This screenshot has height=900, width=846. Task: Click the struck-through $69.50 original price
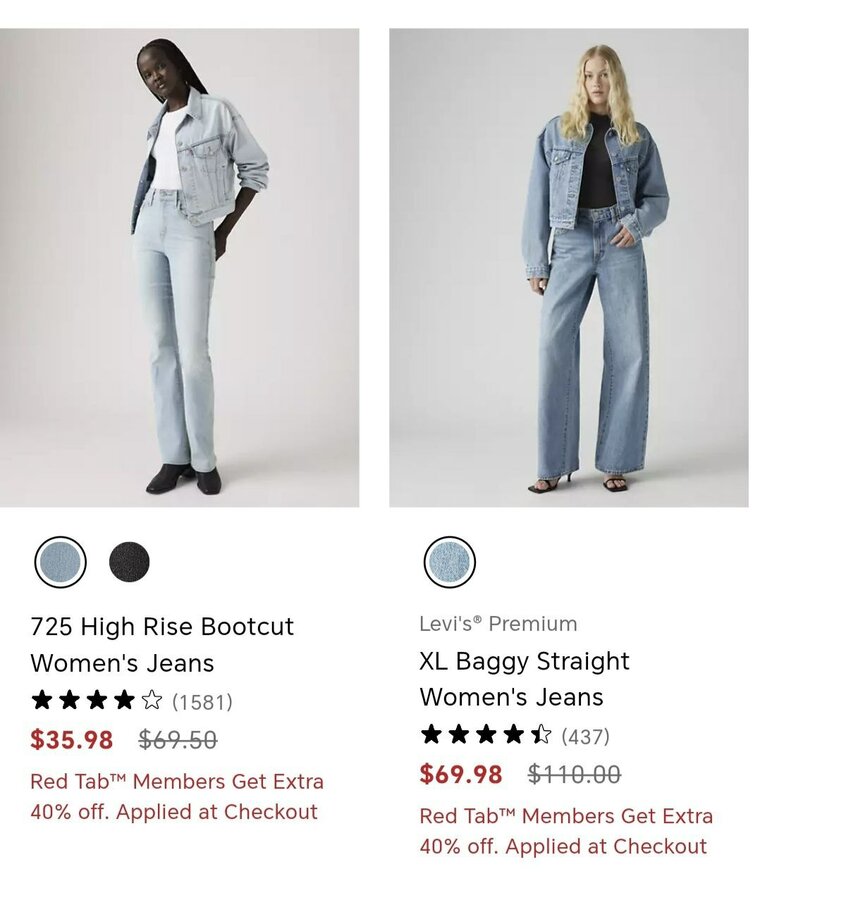(x=178, y=739)
